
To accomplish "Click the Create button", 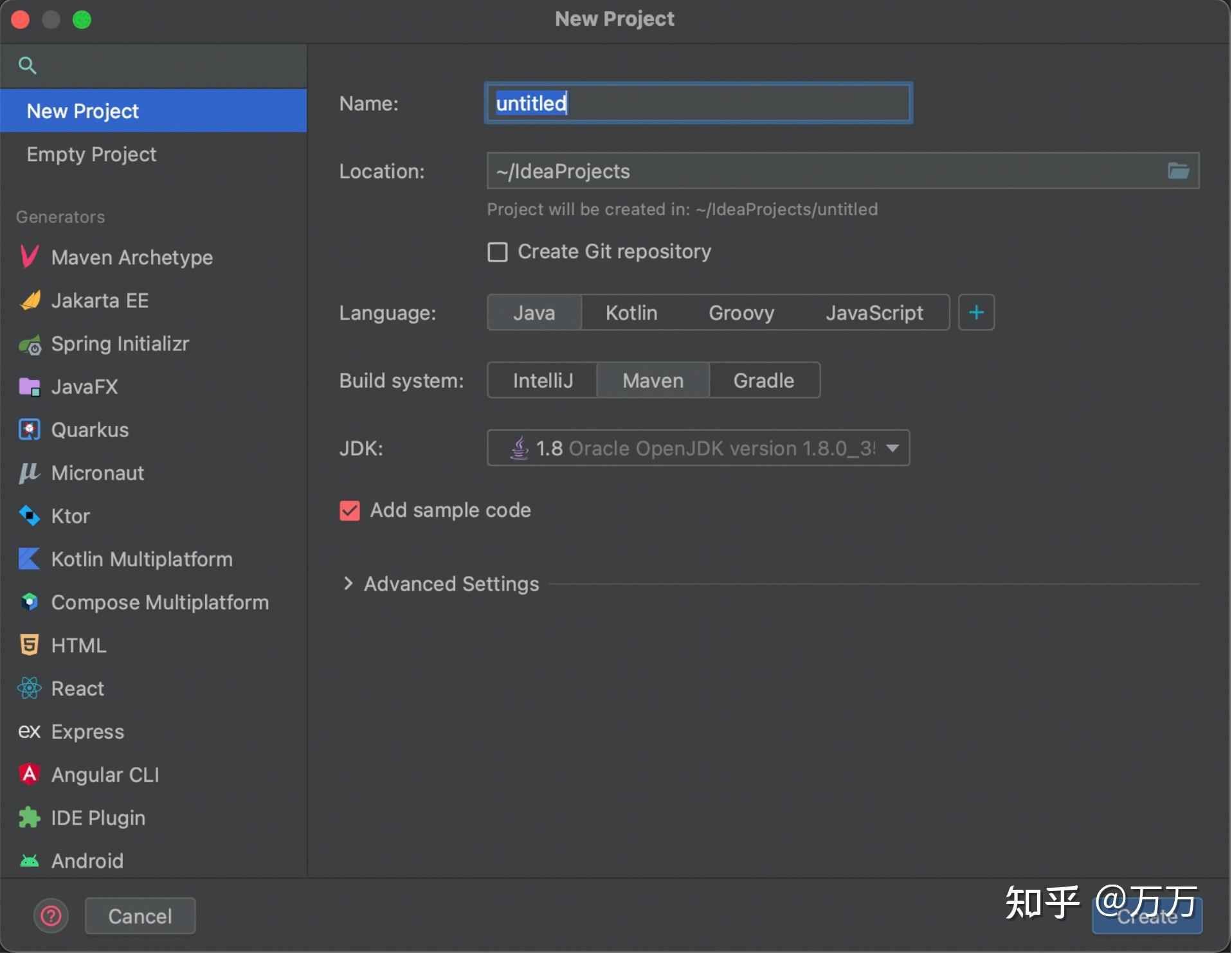I will [x=1148, y=917].
